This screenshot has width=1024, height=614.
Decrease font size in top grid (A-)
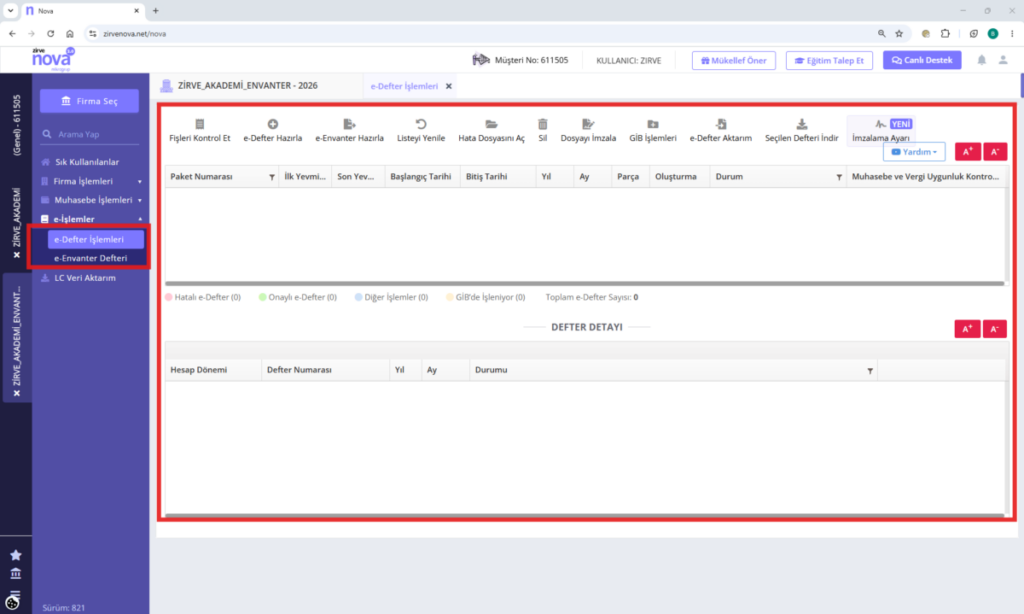click(995, 152)
